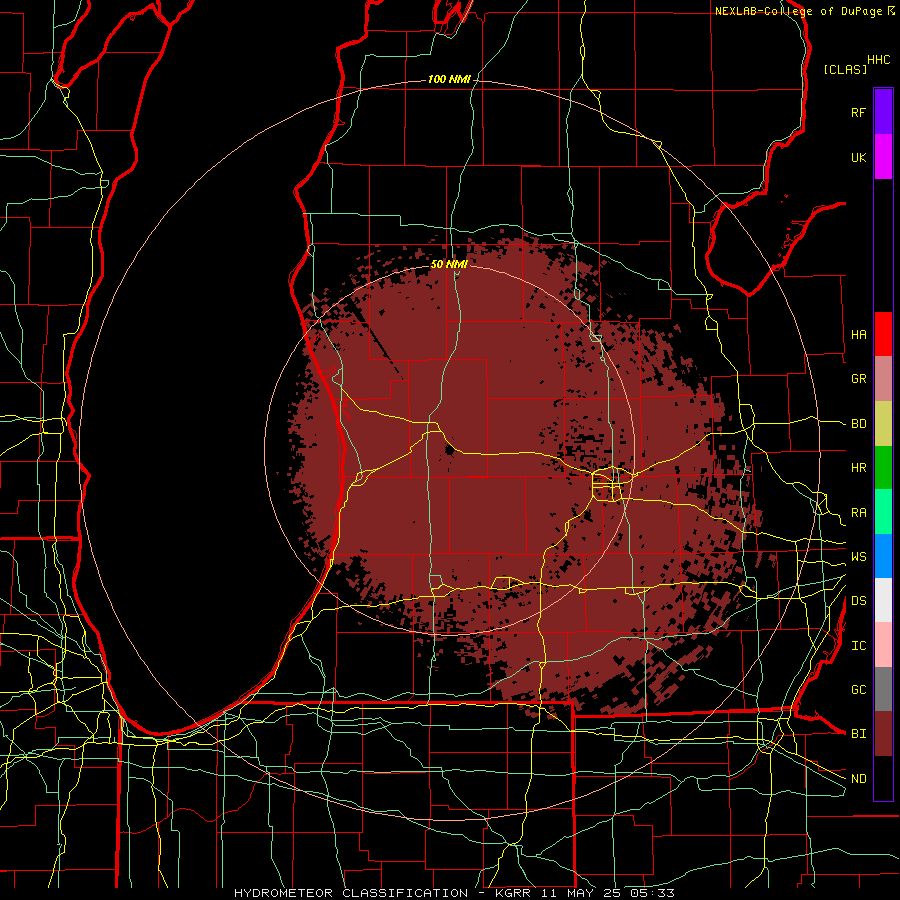Screen dimensions: 900x900
Task: Click the 'RA' legend label
Action: [859, 513]
